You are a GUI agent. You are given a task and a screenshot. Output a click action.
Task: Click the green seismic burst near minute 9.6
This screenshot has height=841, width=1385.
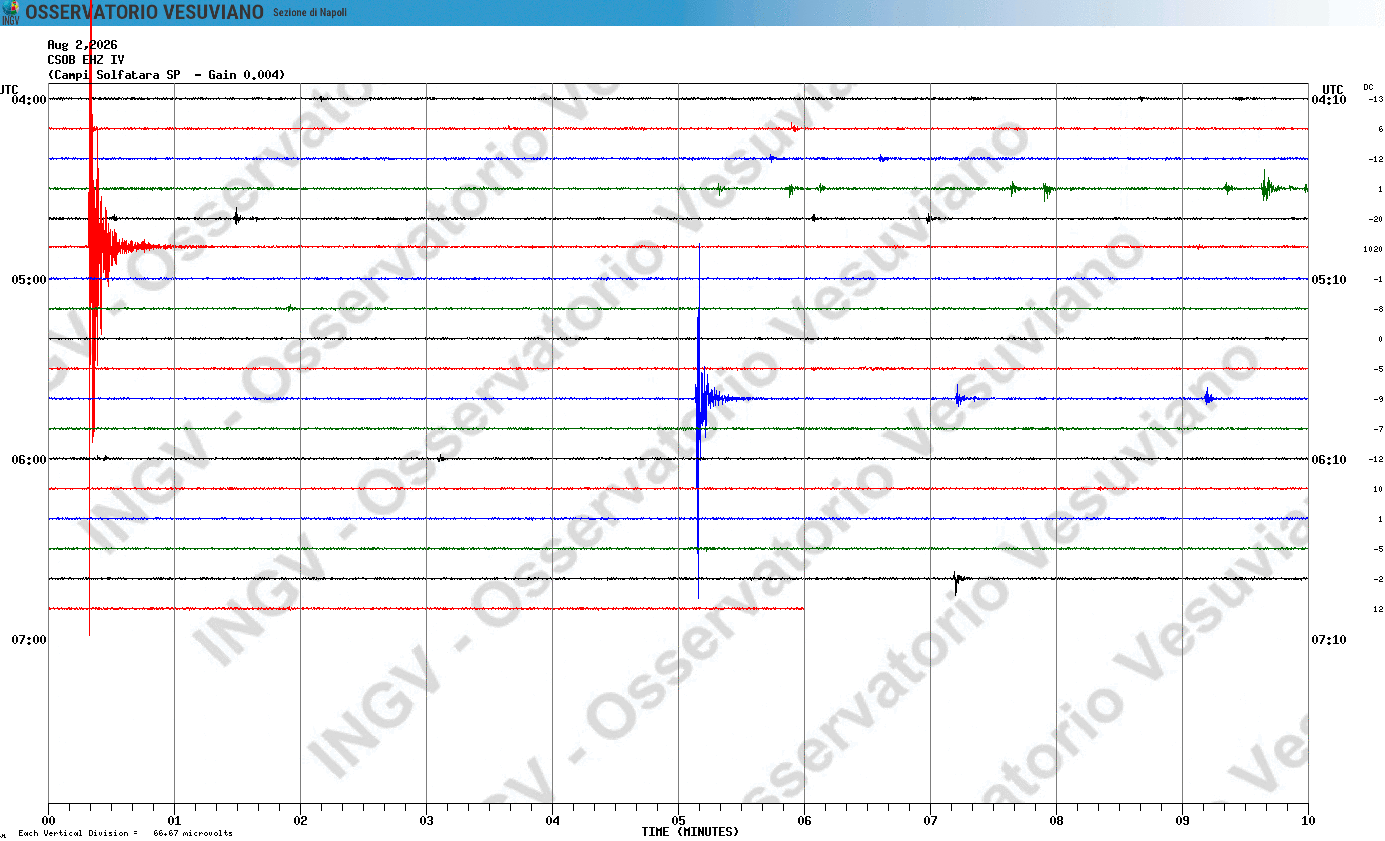[1266, 187]
